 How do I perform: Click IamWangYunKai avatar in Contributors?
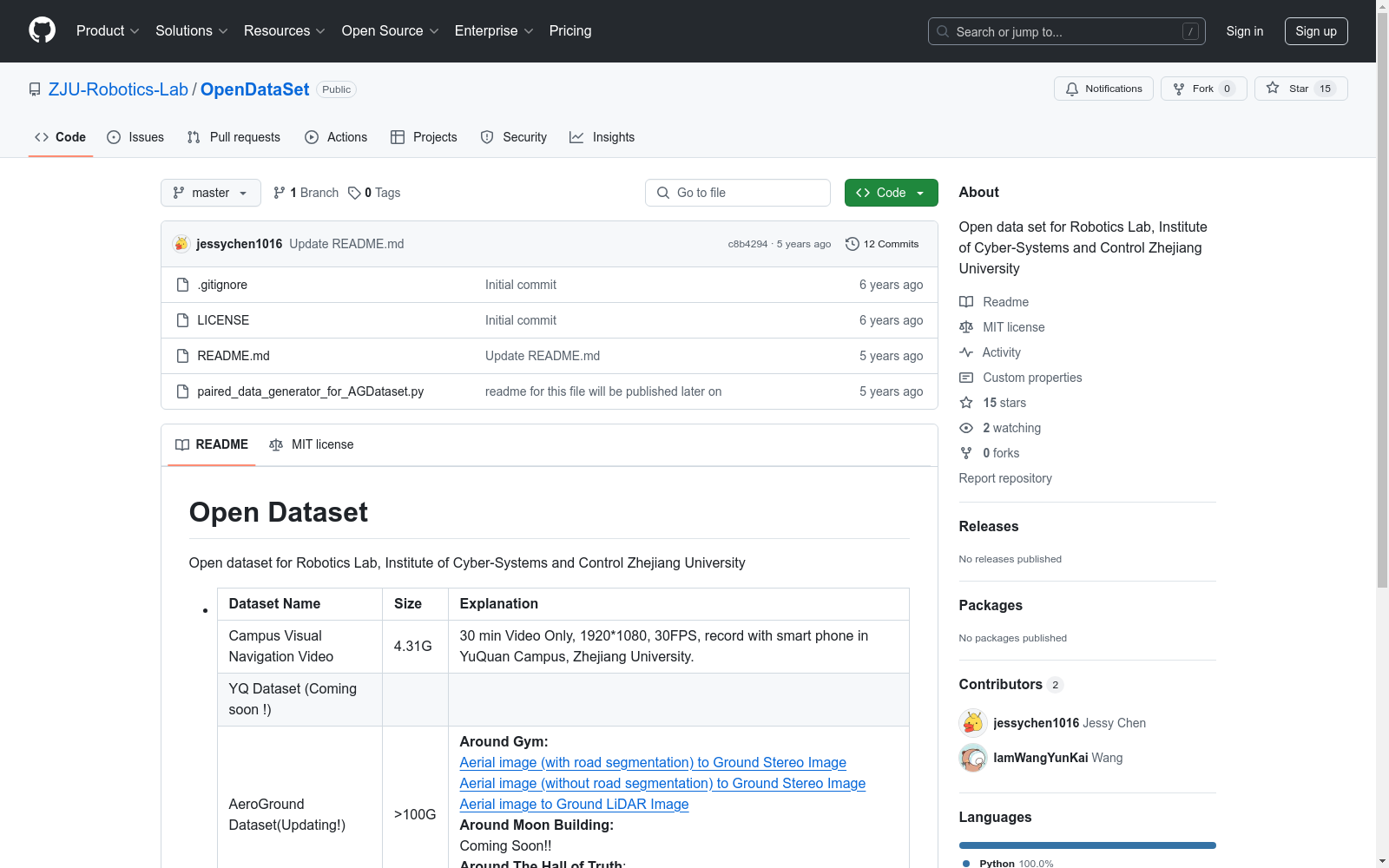pyautogui.click(x=973, y=758)
